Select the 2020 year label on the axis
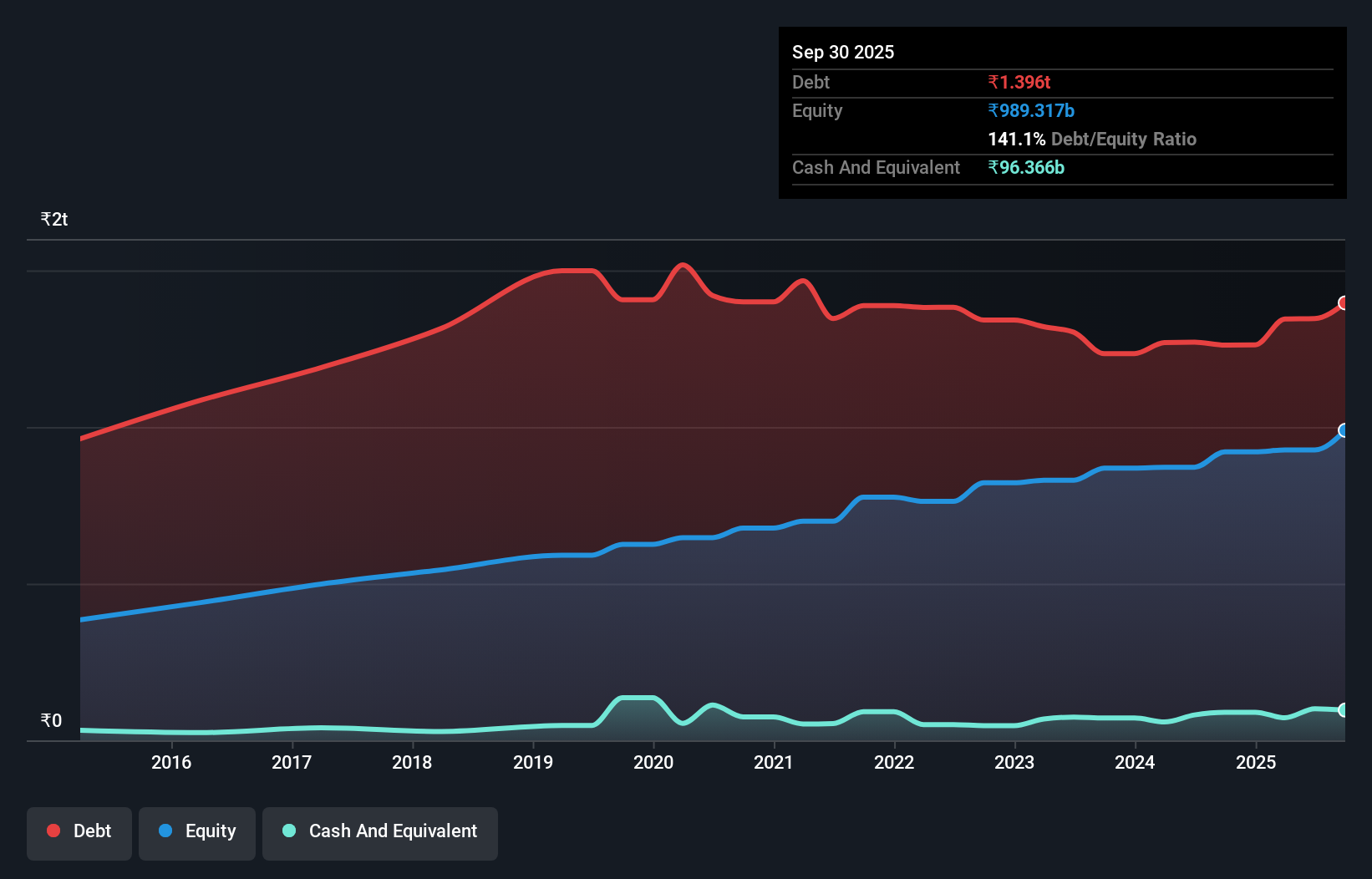Screen dimensions: 1372x879 coord(654,762)
